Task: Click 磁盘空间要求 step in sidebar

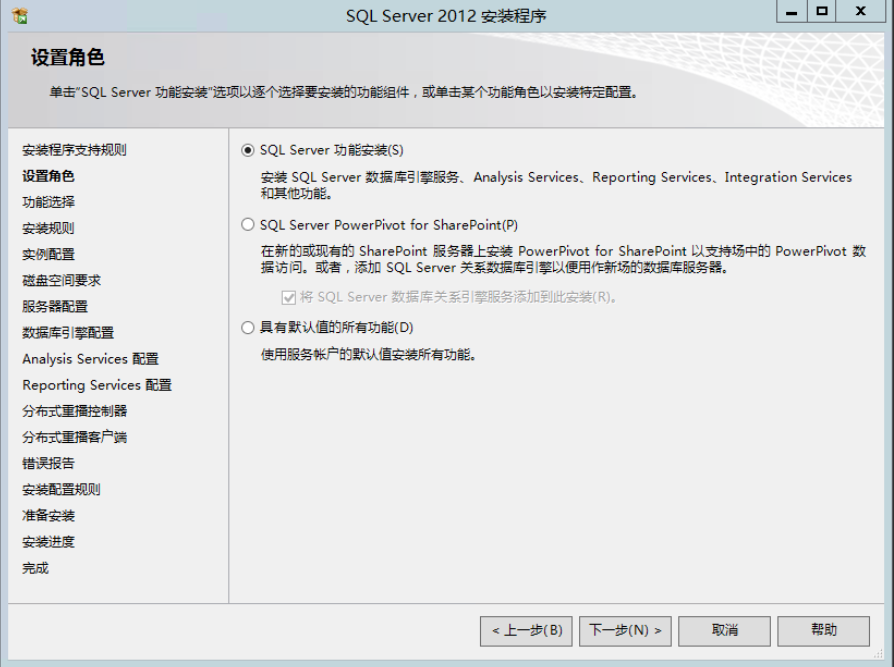Action: coord(61,281)
